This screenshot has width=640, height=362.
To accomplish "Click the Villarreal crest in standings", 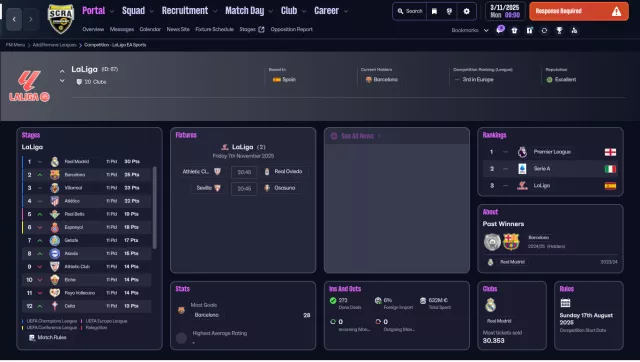I will point(55,188).
